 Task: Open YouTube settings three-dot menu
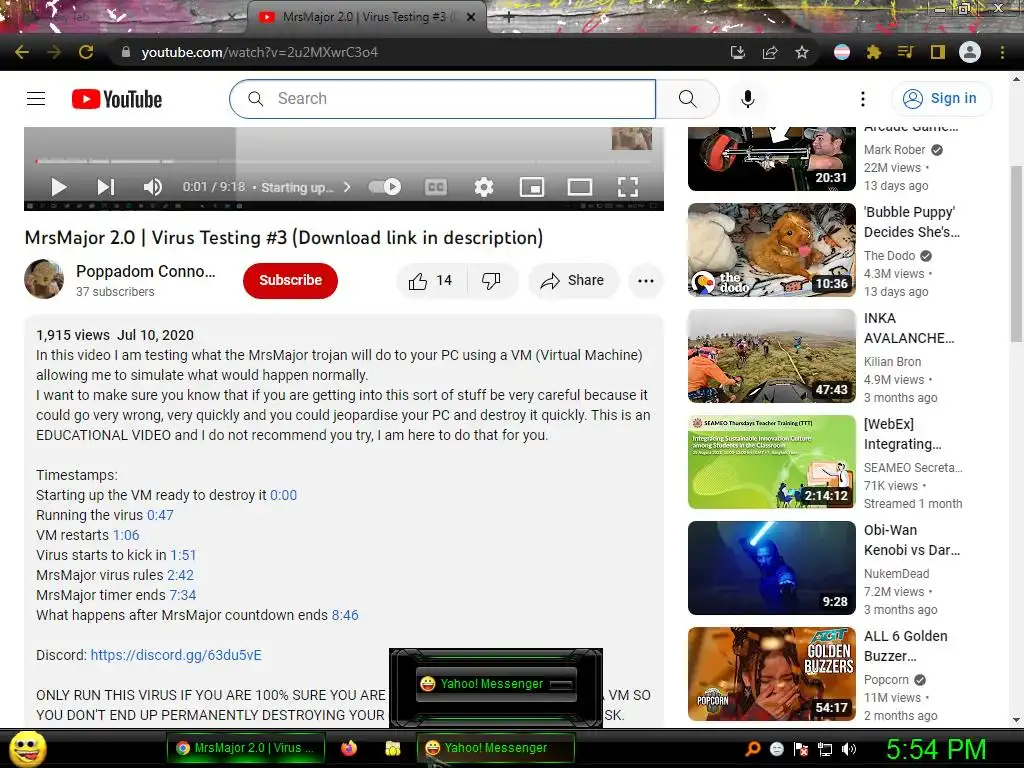(863, 99)
